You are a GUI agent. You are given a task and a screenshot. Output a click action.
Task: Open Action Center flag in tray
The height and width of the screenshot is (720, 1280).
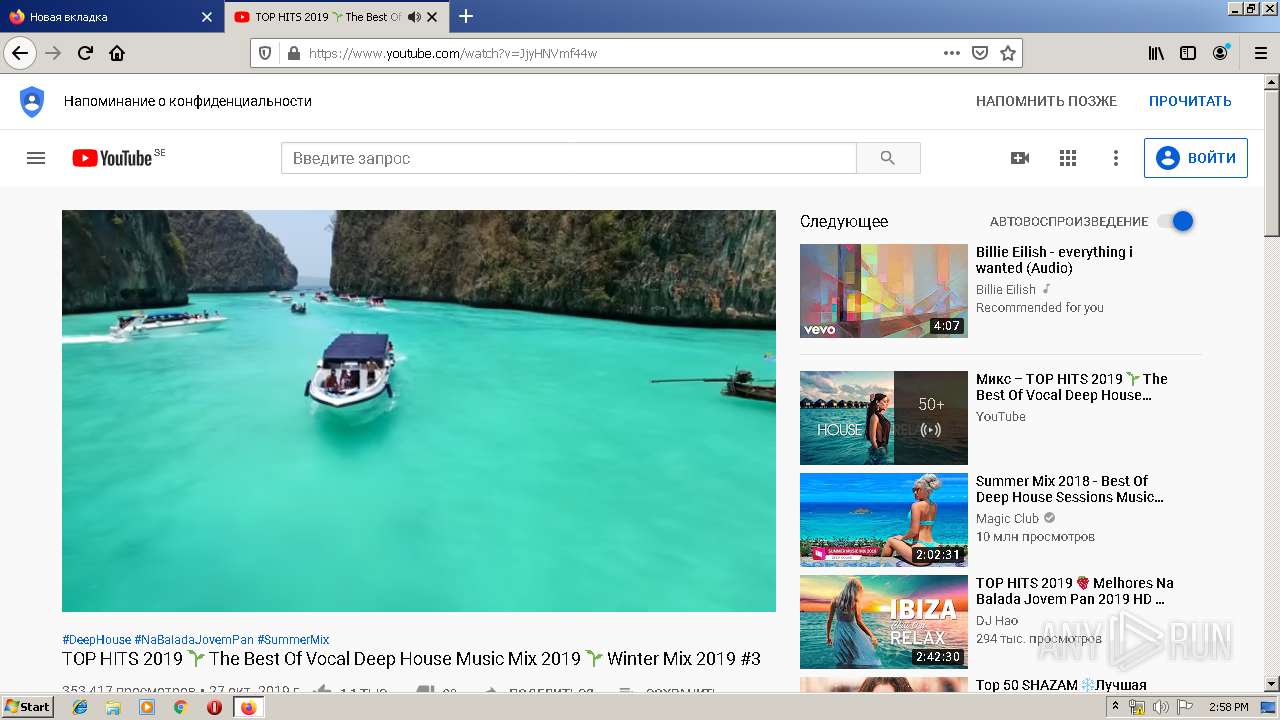[x=1183, y=707]
